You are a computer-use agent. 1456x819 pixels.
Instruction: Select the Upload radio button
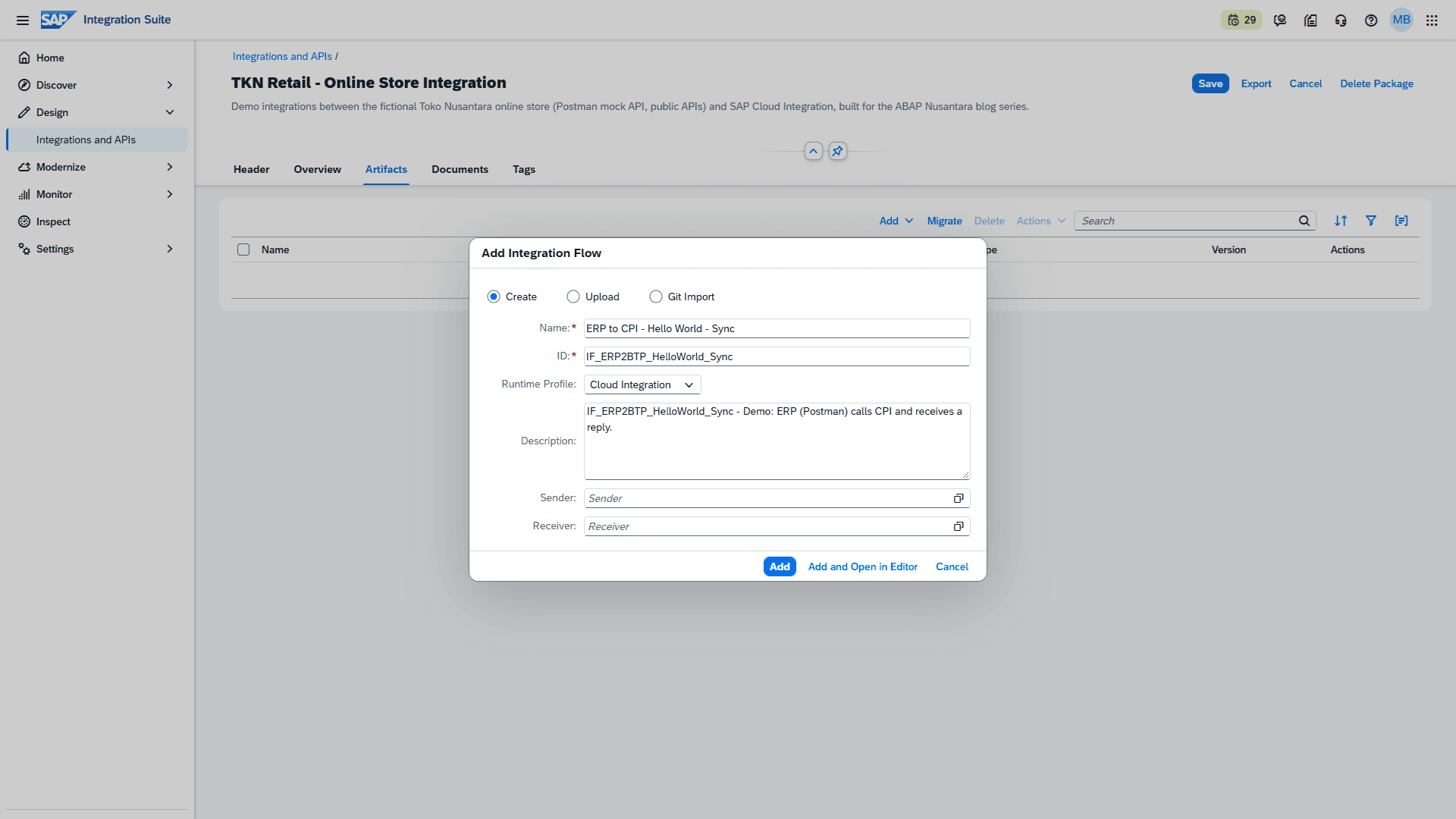[573, 297]
